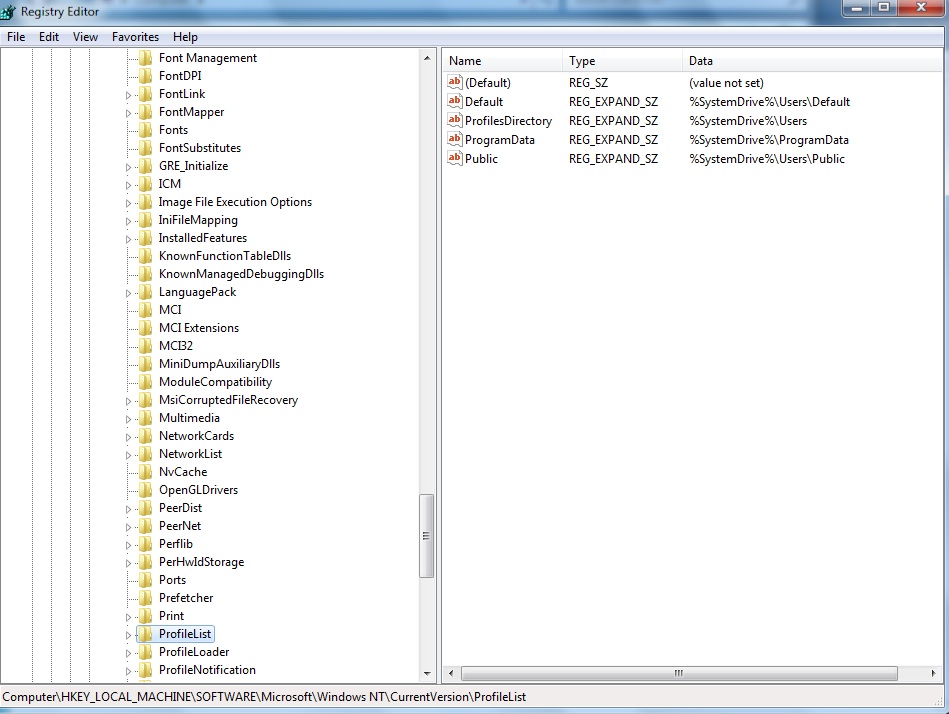Image resolution: width=949 pixels, height=714 pixels.
Task: Select the PerHwIdStorage key
Action: coord(202,562)
